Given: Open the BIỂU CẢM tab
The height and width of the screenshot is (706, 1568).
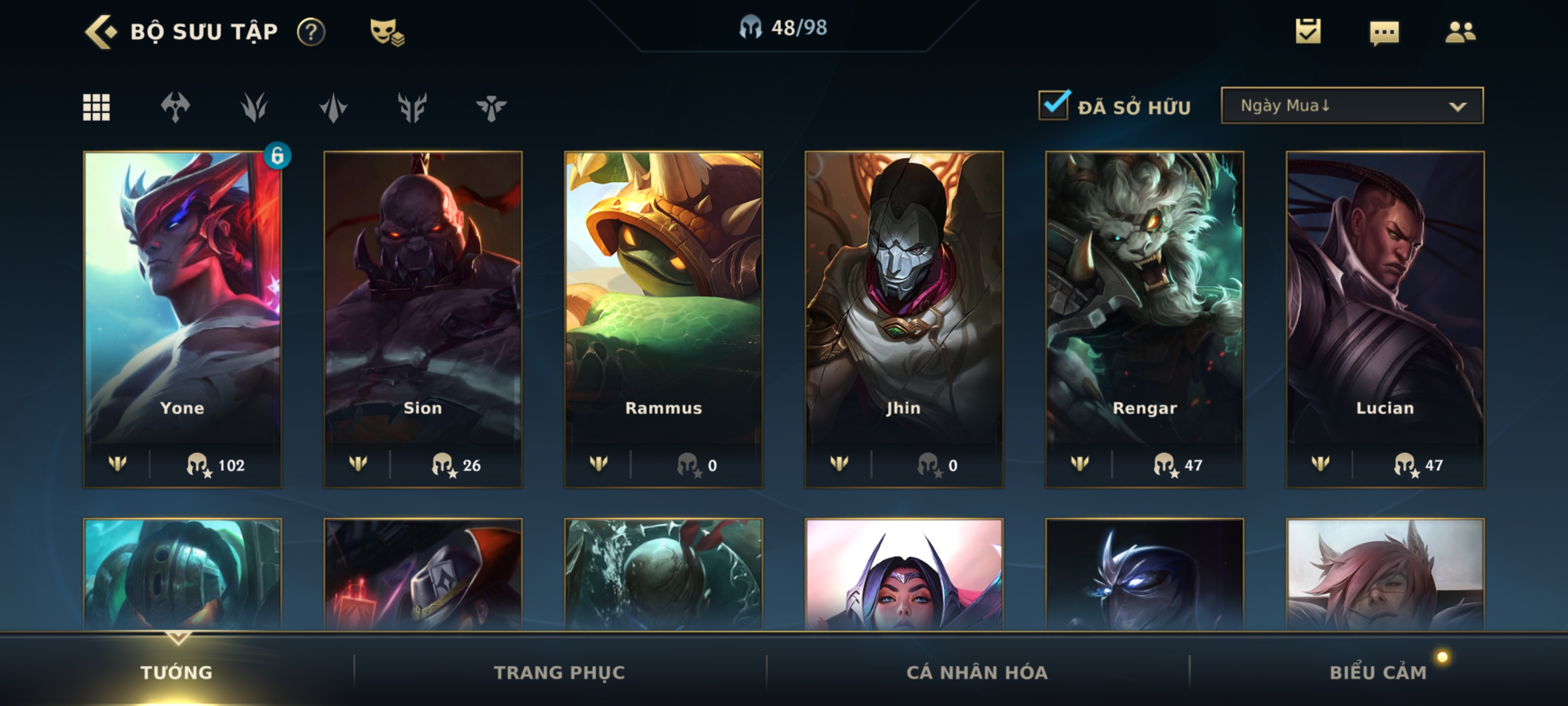Looking at the screenshot, I should click(x=1378, y=672).
